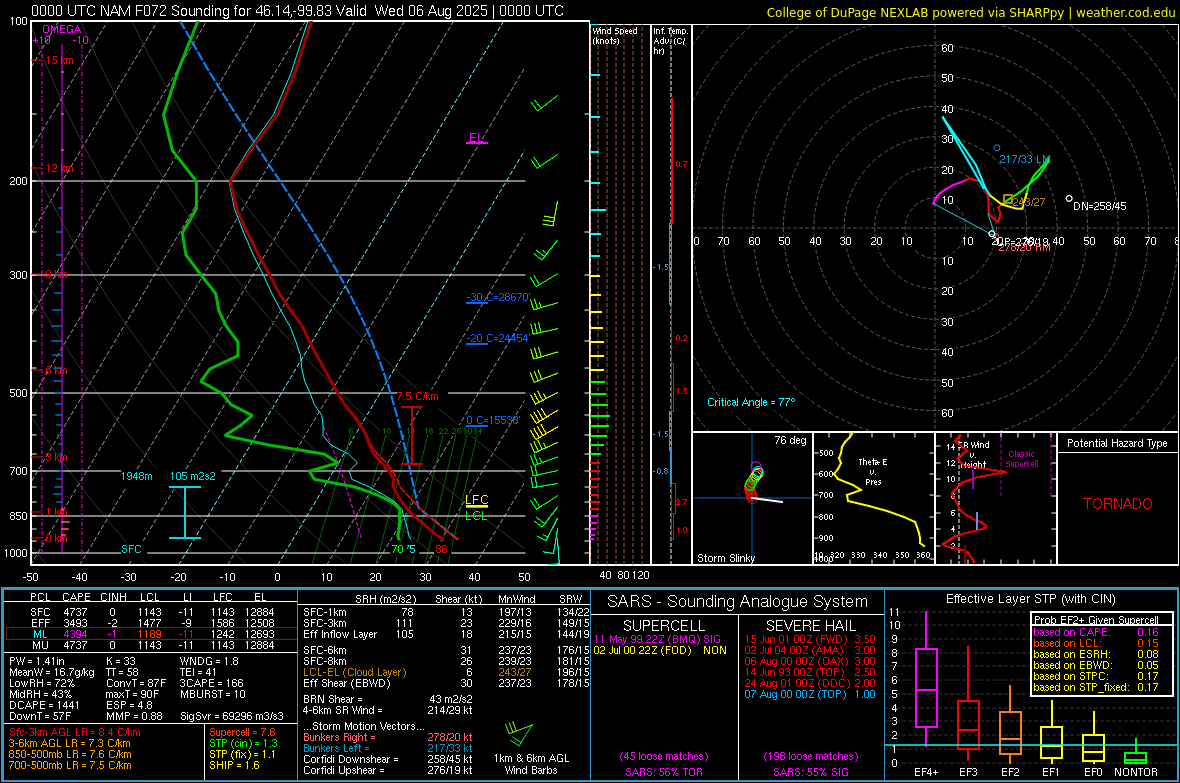
Task: Select the EFF parcel row
Action: 151,623
